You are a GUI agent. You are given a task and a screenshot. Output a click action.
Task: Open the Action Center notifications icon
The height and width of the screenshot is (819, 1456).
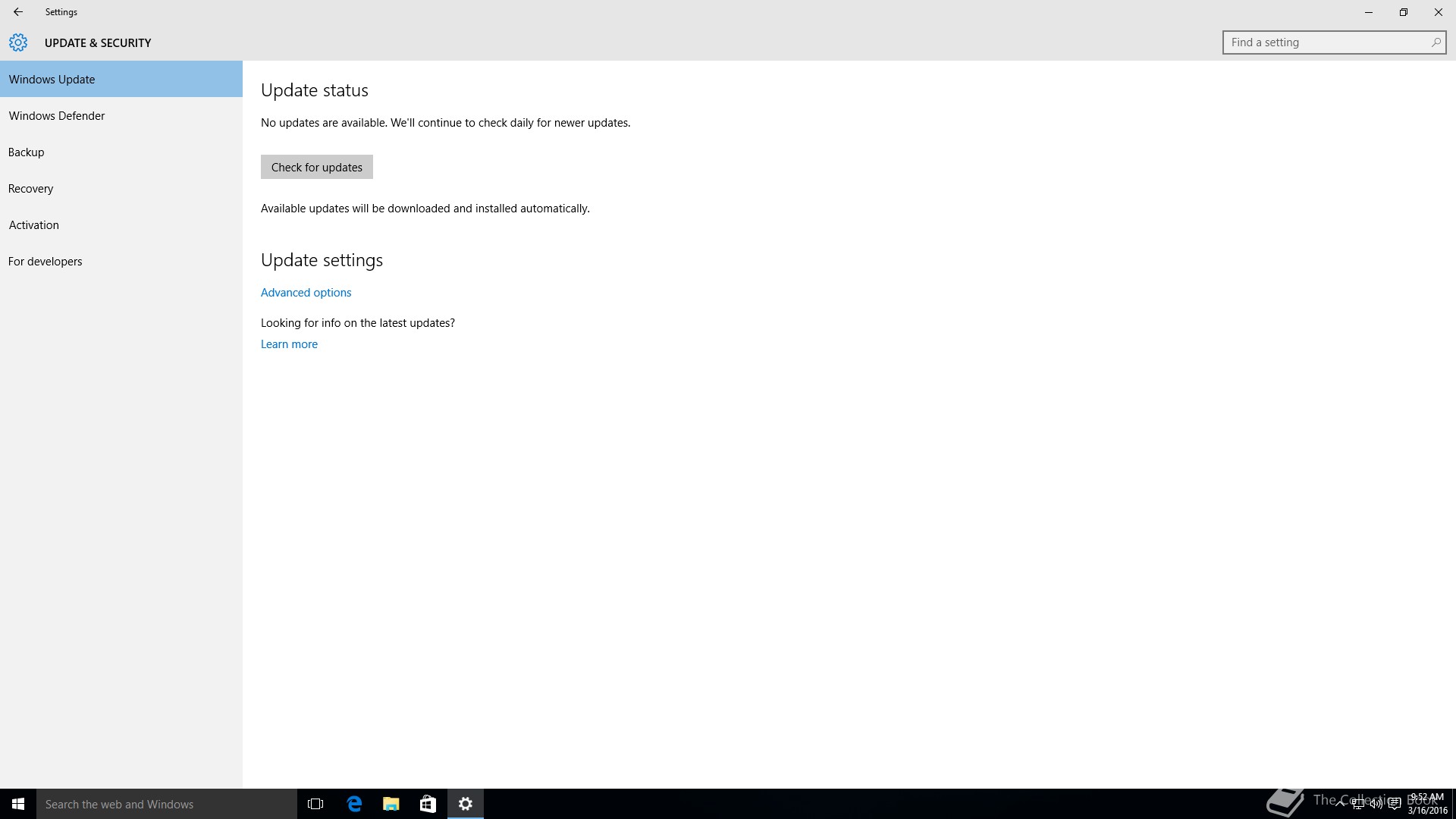1395,804
